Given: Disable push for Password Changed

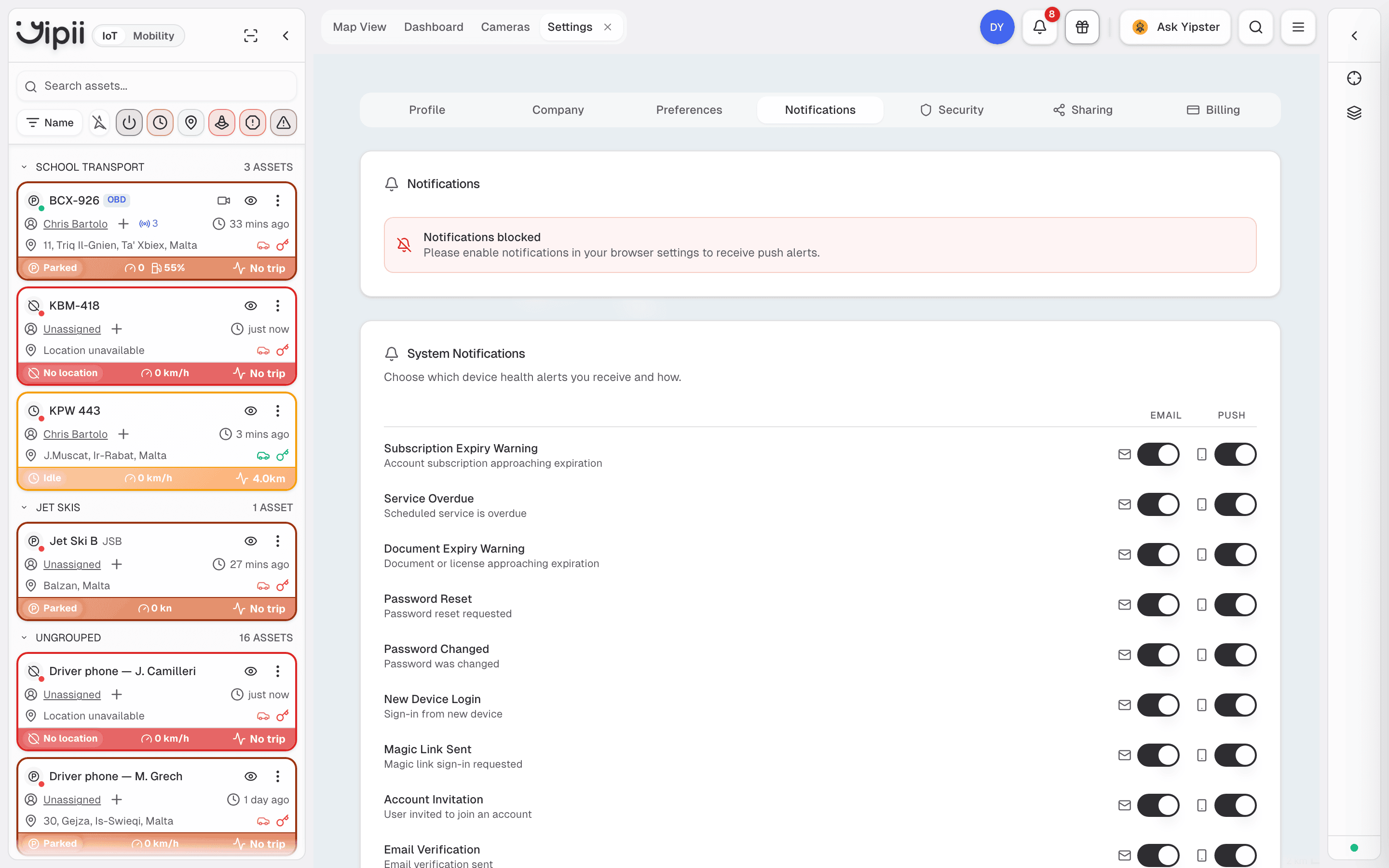Looking at the screenshot, I should (x=1235, y=654).
